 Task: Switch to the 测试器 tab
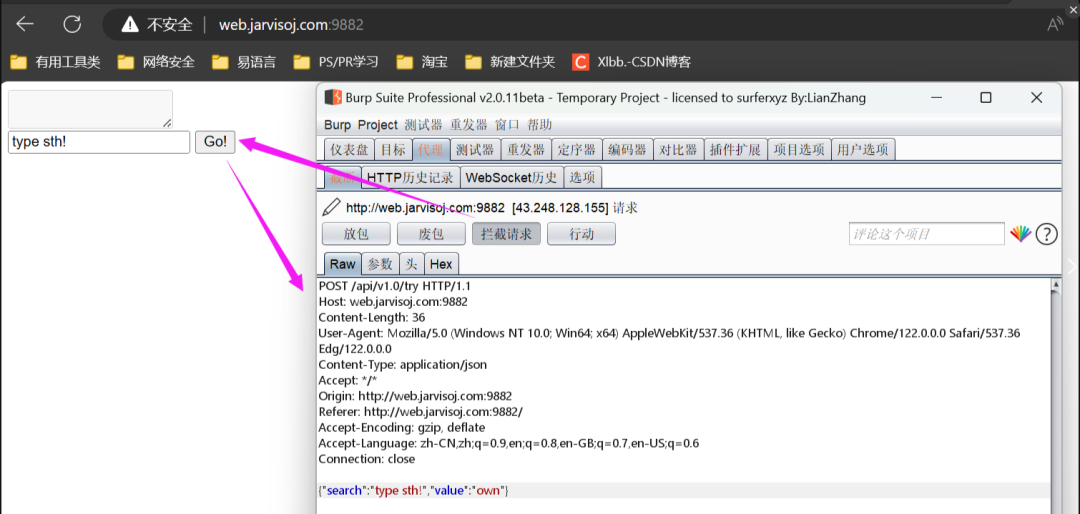(x=475, y=150)
